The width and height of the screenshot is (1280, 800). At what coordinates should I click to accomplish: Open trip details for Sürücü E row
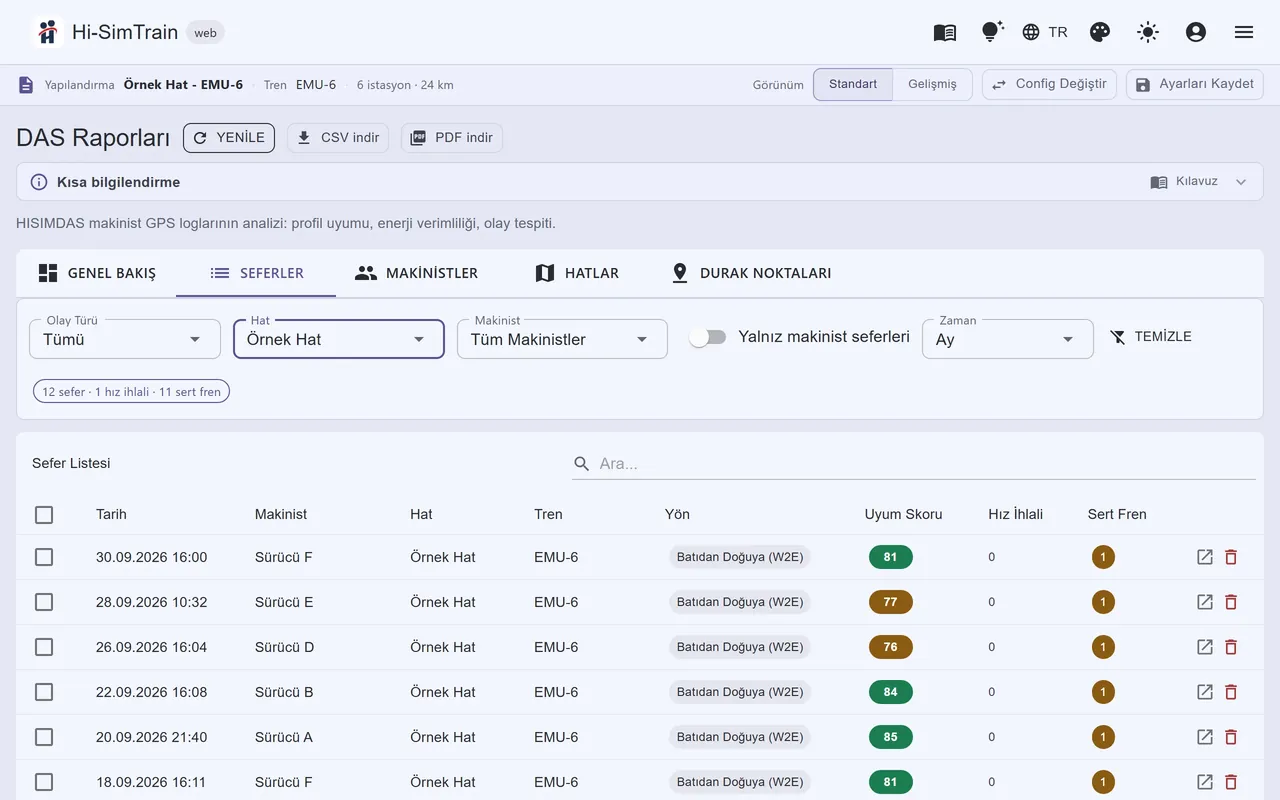tap(1205, 602)
